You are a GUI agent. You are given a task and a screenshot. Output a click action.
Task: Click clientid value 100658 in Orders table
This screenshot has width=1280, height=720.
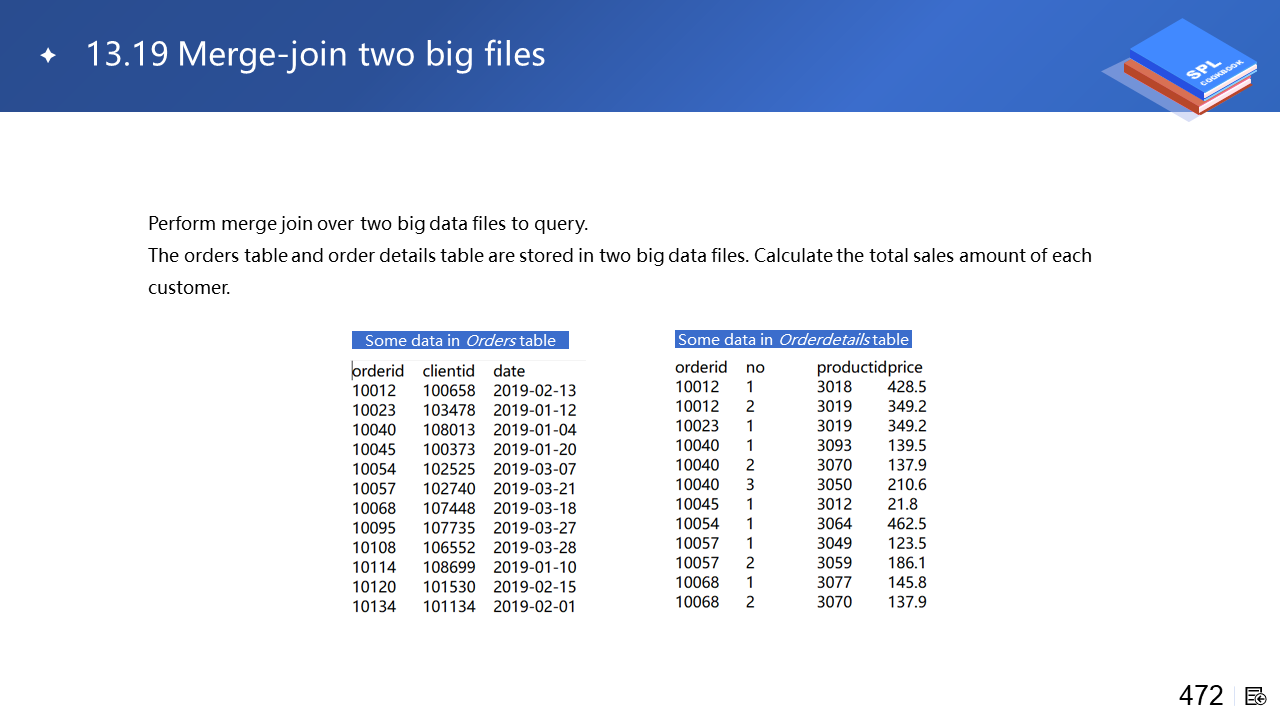coord(449,391)
